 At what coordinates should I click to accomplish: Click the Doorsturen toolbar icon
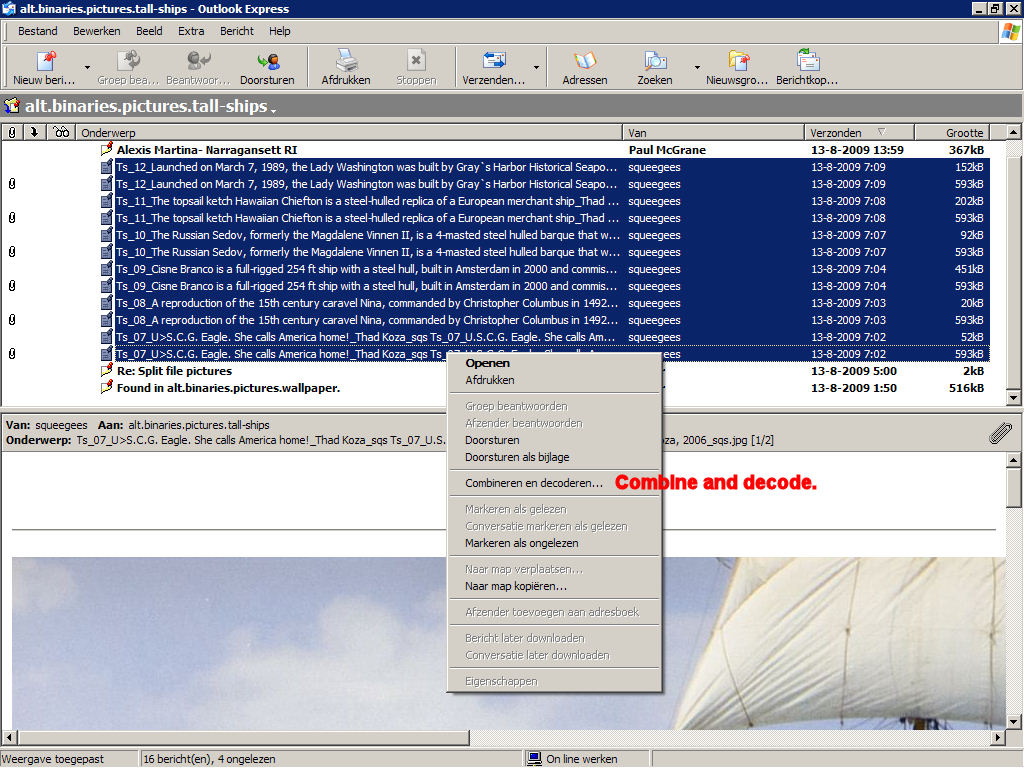point(268,61)
